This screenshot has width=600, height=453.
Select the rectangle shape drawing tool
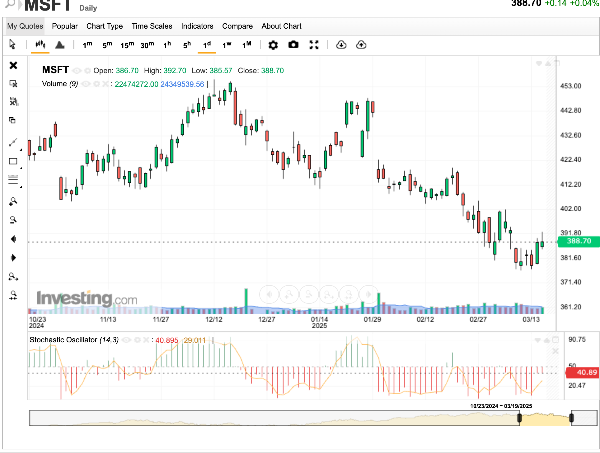pyautogui.click(x=13, y=161)
